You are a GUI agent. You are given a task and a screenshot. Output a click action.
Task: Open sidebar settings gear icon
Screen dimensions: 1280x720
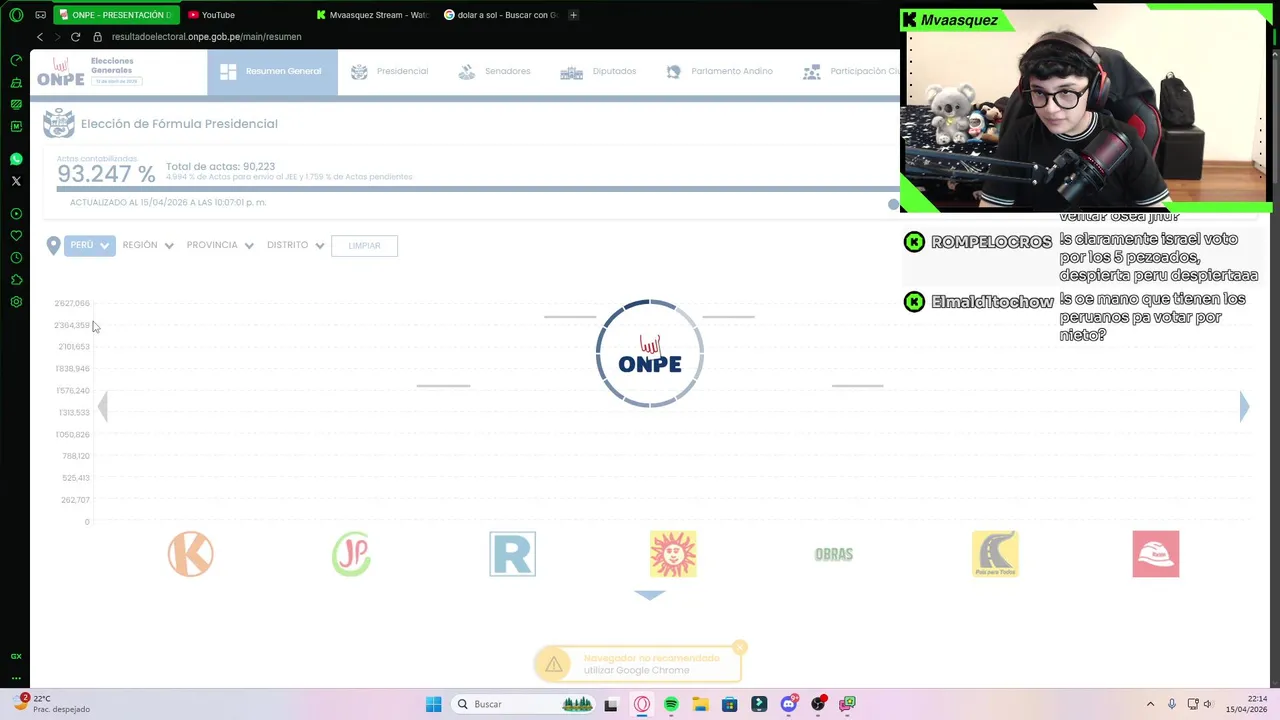pyautogui.click(x=16, y=302)
